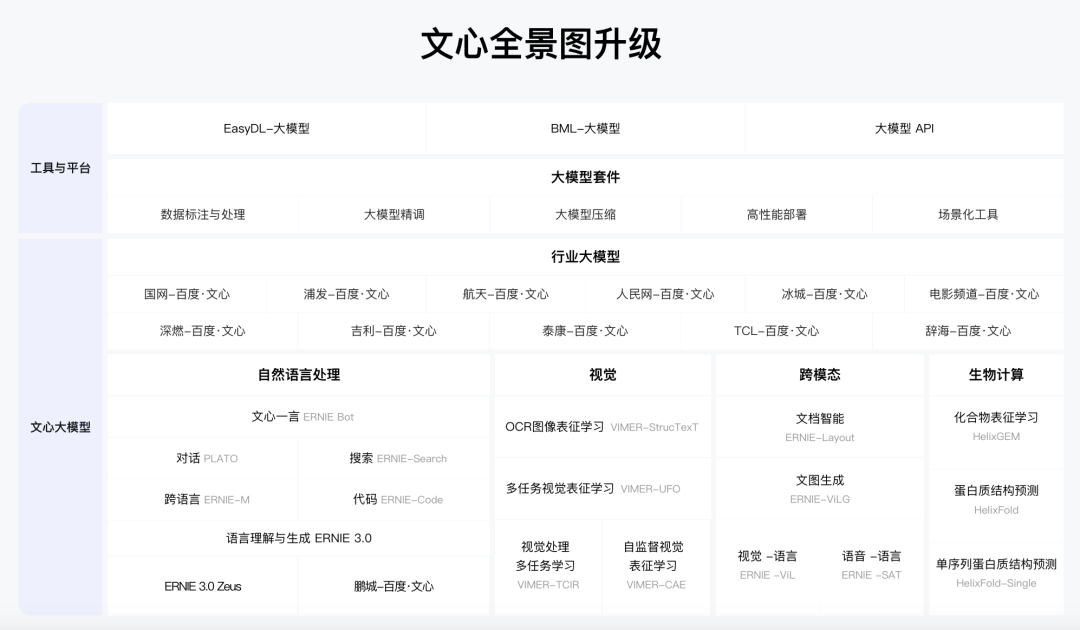Select the EasyDL-大模型 platform entry
Screen dimensions: 1080x630
pos(267,128)
